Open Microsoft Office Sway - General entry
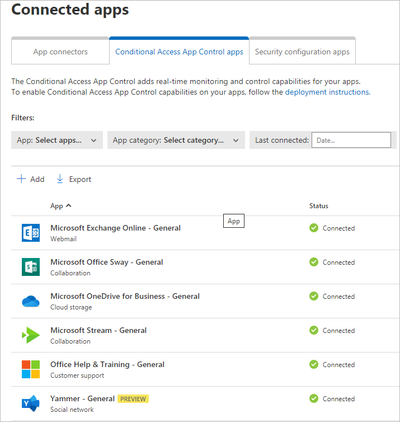This screenshot has width=400, height=422. (x=107, y=262)
